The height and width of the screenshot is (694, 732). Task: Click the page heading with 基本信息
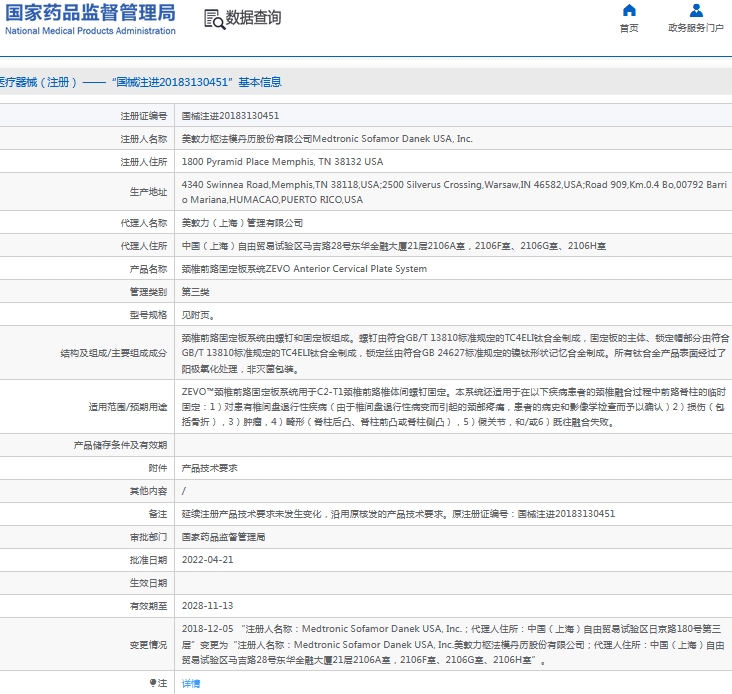point(140,82)
